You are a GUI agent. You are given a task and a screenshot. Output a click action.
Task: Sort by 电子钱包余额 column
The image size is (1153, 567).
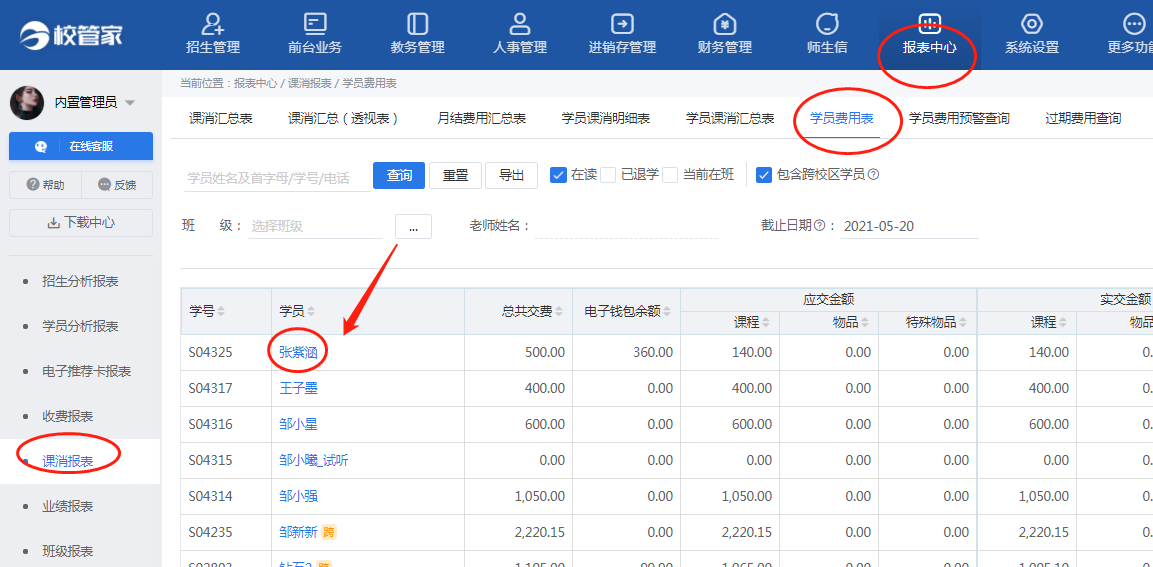[666, 311]
